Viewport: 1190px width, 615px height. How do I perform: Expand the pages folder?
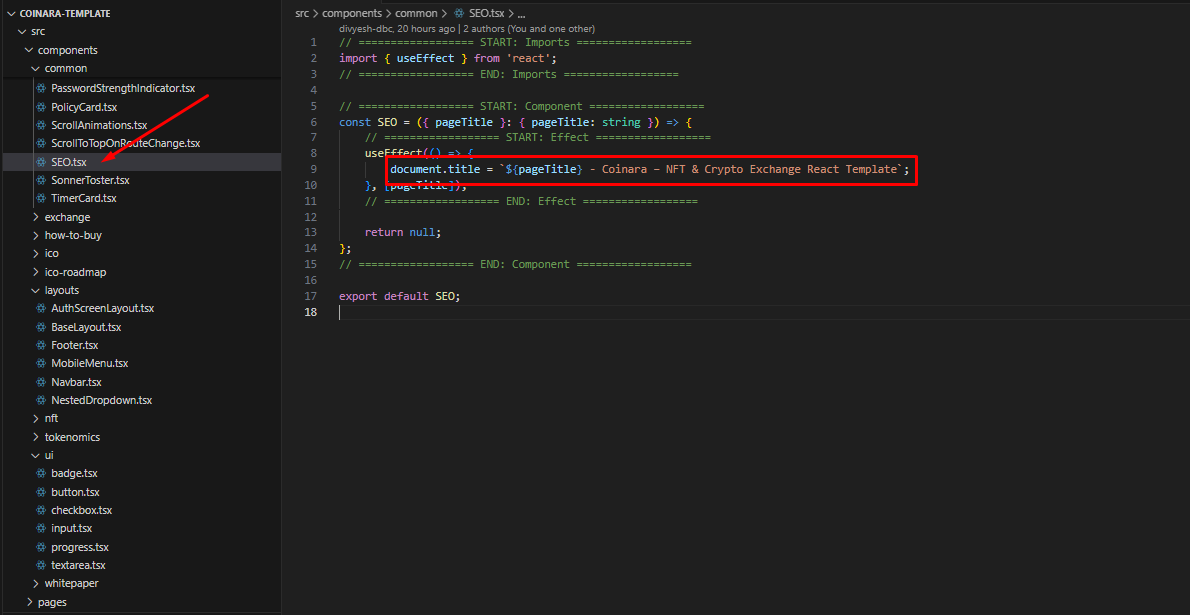tap(29, 602)
